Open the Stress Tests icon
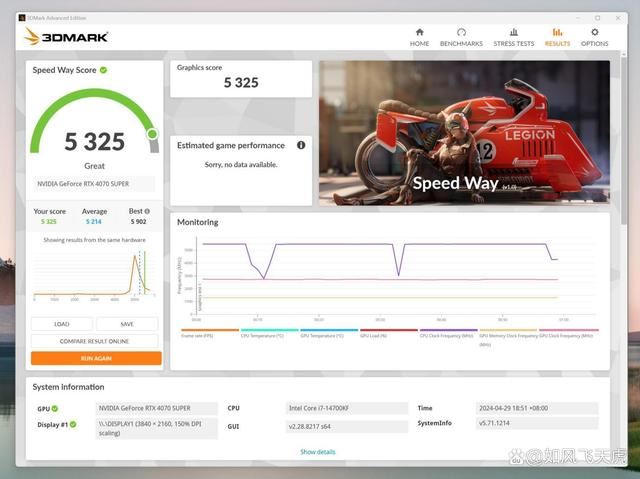640x479 pixels. pos(513,32)
